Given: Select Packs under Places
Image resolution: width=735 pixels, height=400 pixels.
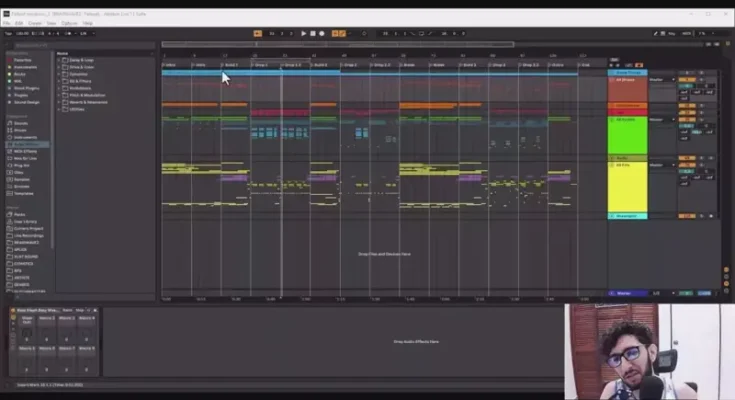Looking at the screenshot, I should point(20,213).
